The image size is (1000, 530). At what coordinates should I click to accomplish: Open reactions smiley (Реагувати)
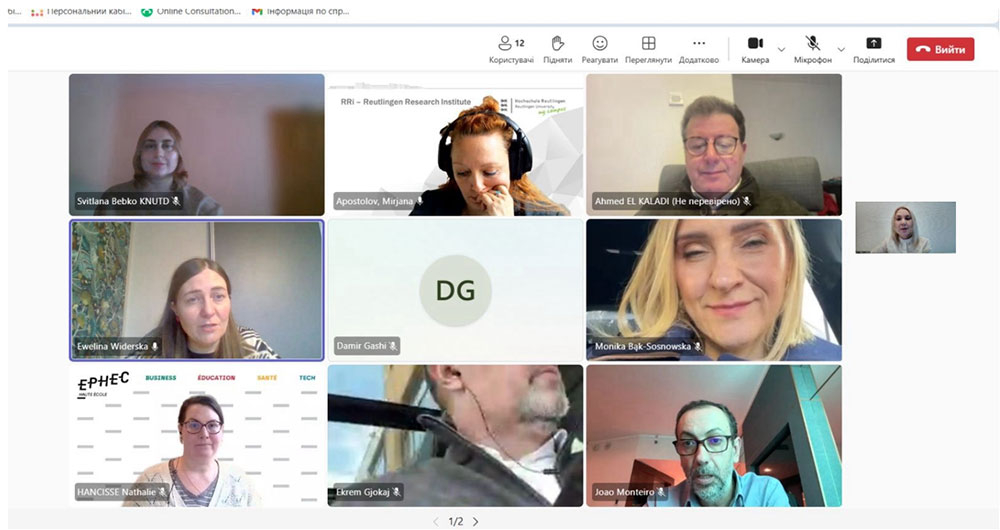tap(600, 45)
